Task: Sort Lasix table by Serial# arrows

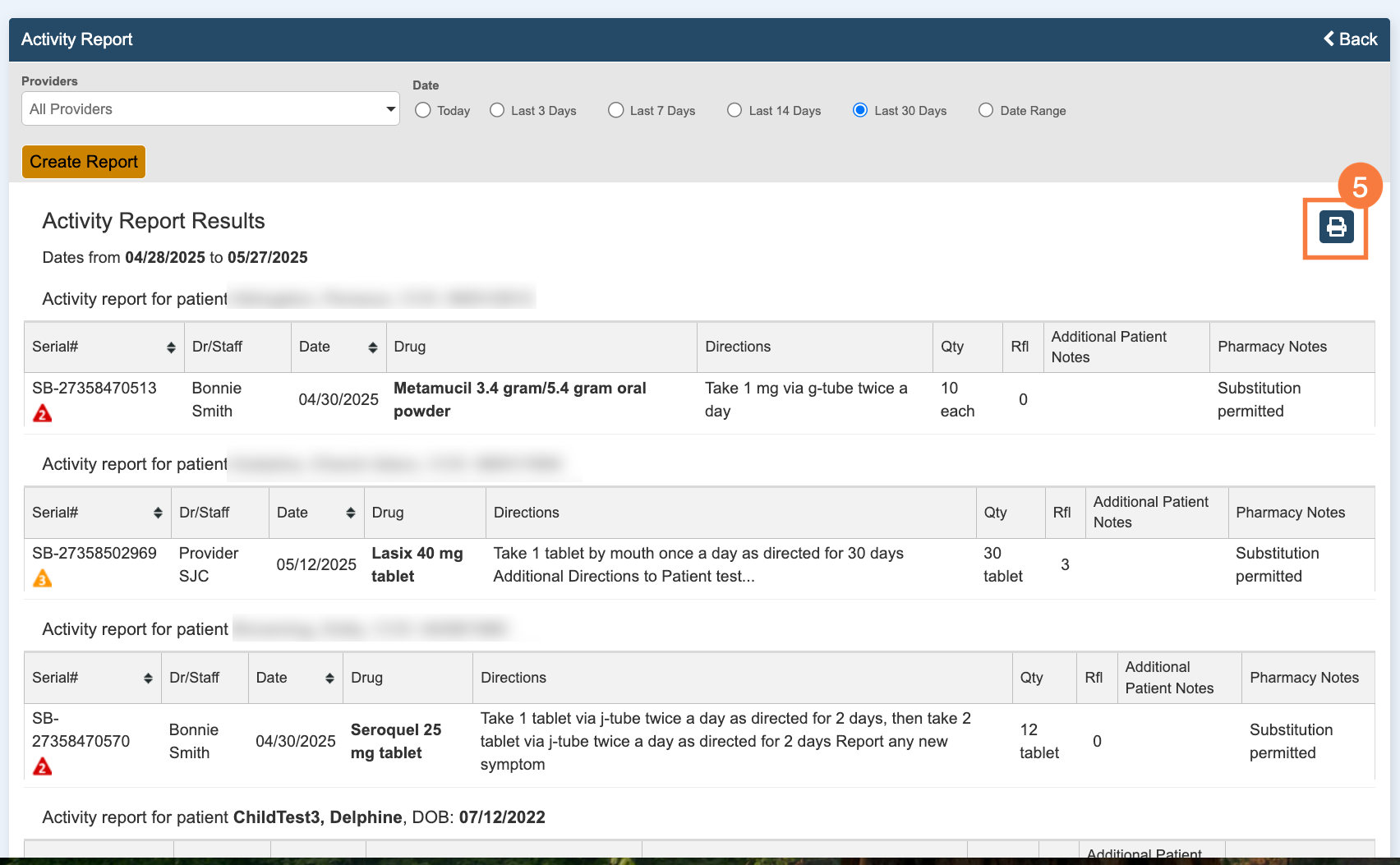Action: point(158,513)
